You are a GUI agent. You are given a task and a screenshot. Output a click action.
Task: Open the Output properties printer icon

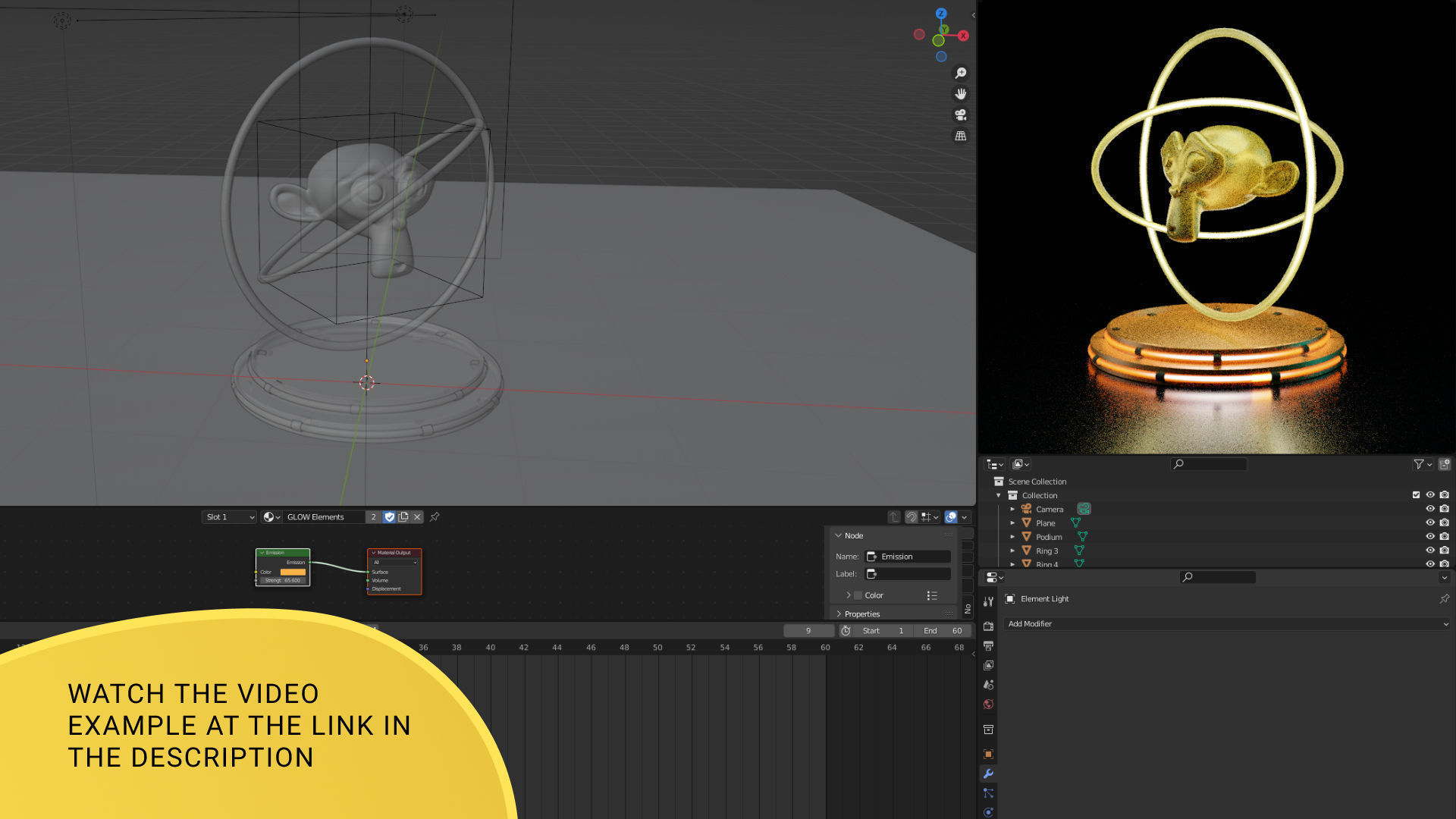coord(988,646)
